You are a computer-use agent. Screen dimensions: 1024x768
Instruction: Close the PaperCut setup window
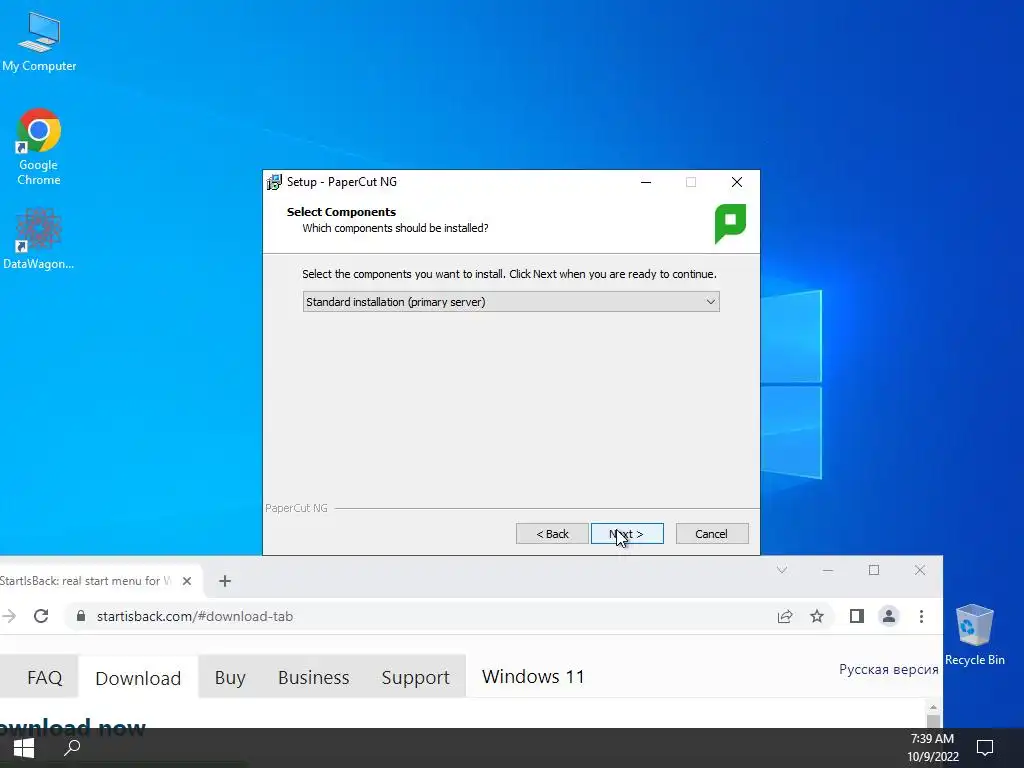tap(737, 182)
